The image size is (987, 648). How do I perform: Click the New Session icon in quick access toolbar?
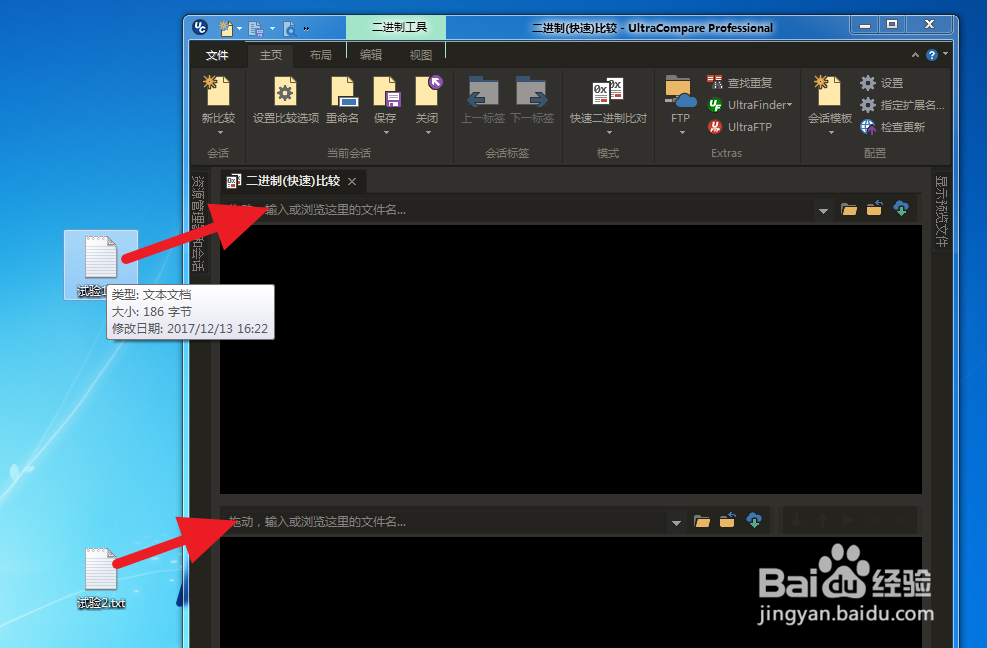pos(225,28)
